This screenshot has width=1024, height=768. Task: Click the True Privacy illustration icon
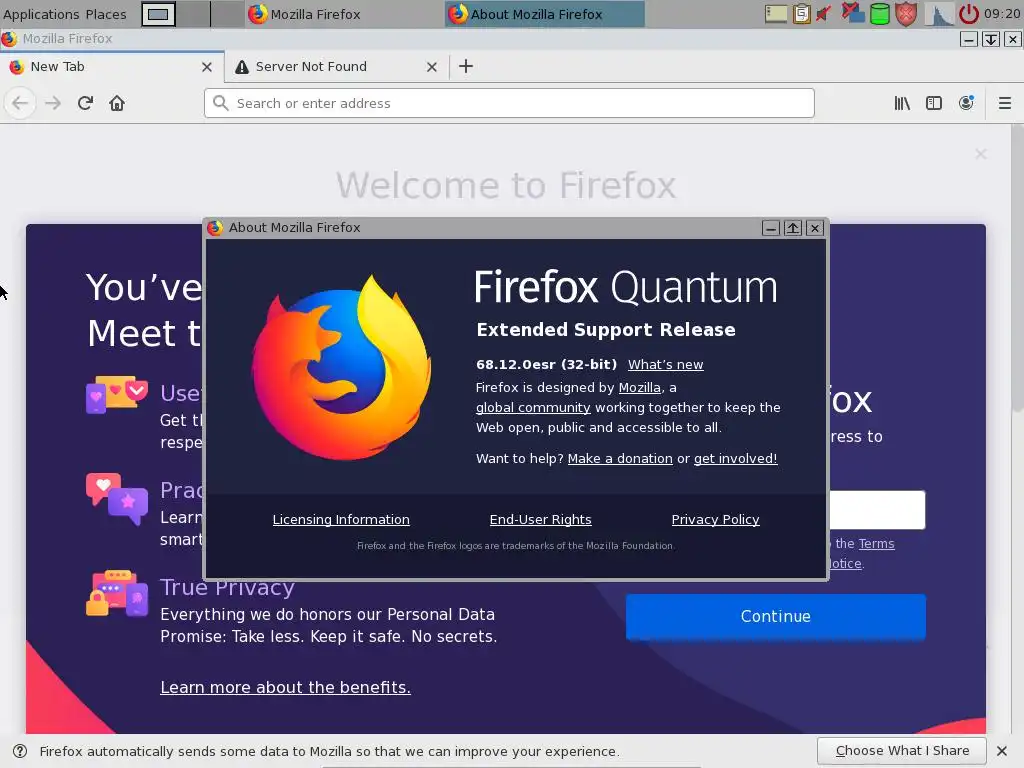117,593
